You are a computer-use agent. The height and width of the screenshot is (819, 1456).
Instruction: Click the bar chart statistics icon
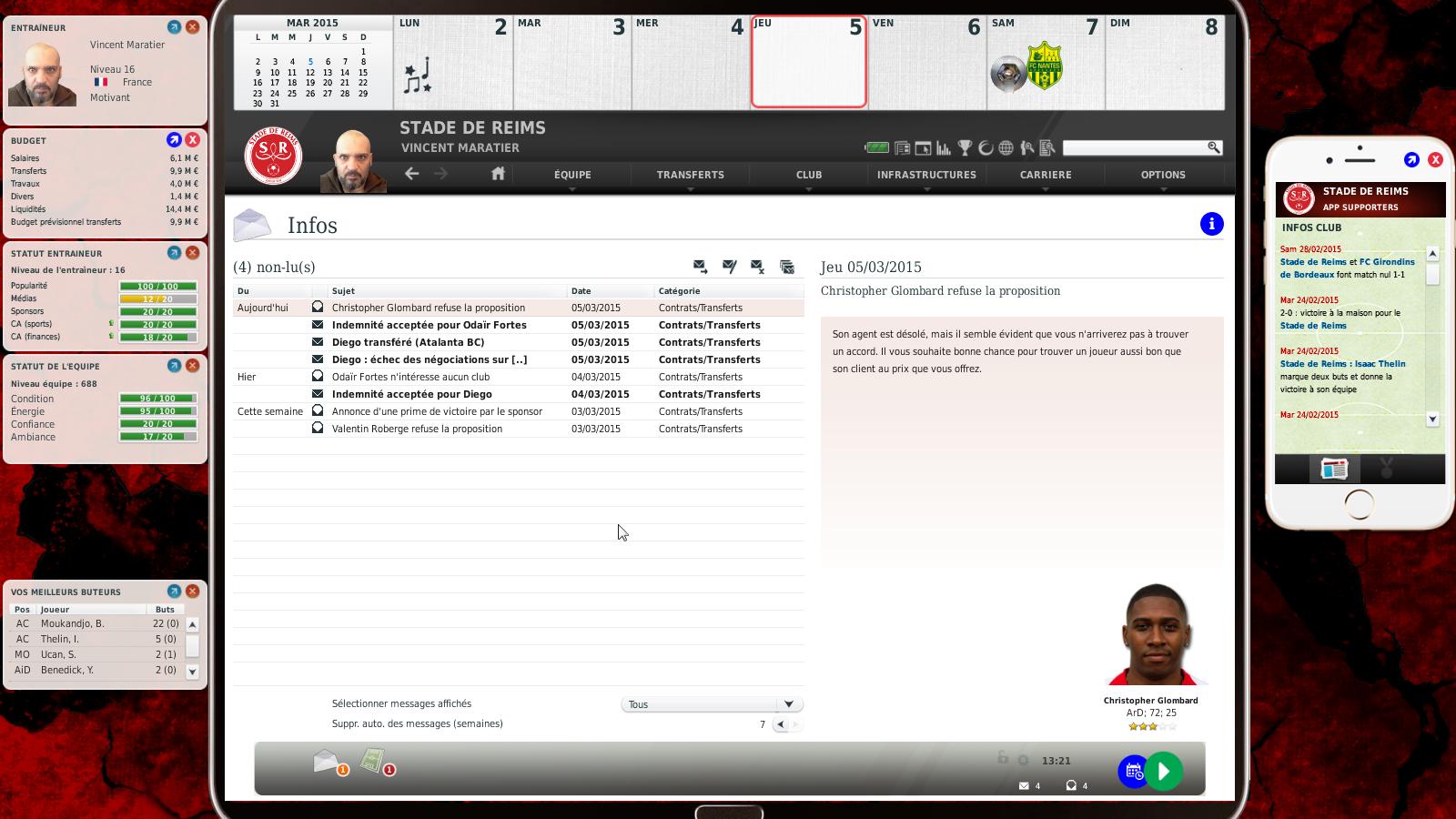[x=944, y=147]
